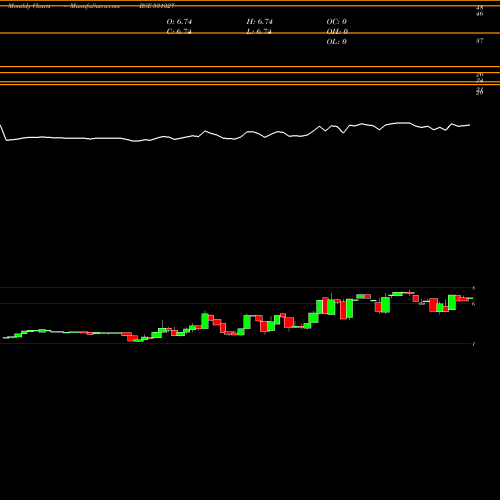Click the 'OH: 0' reading
Screen dimensions: 500x500
337,32
